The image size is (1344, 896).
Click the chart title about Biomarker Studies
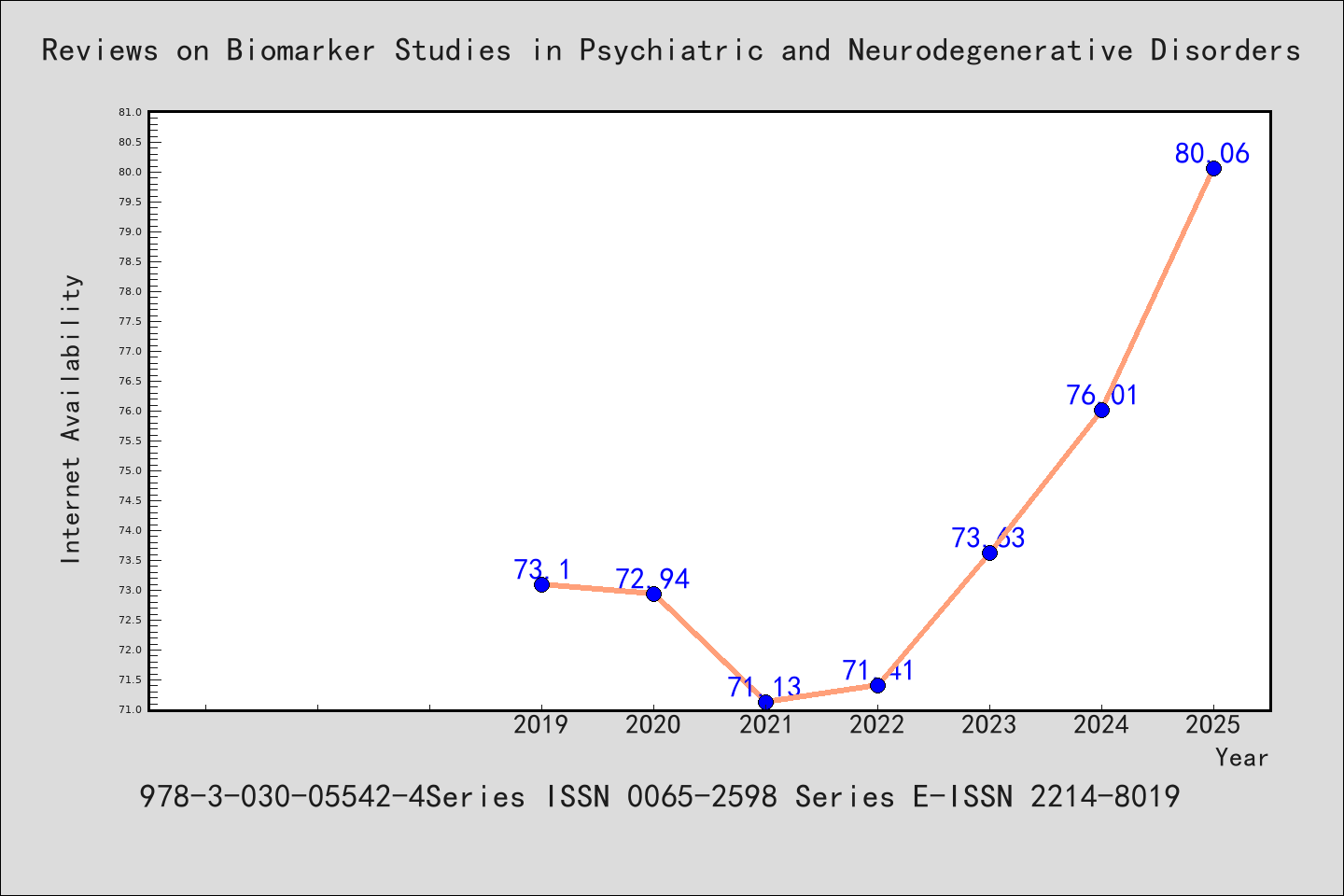tap(671, 50)
